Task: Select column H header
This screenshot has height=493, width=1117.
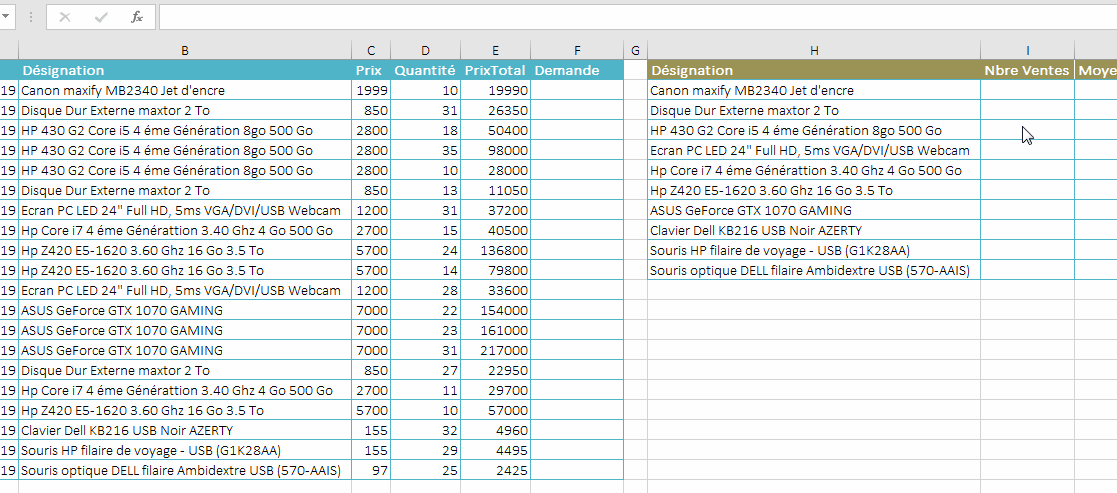Action: click(x=814, y=51)
